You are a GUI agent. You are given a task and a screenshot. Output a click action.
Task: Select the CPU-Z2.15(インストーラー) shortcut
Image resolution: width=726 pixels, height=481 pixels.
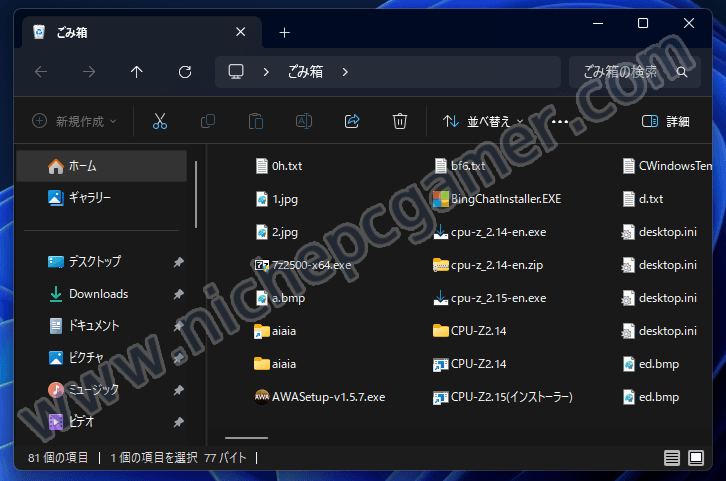[x=503, y=397]
